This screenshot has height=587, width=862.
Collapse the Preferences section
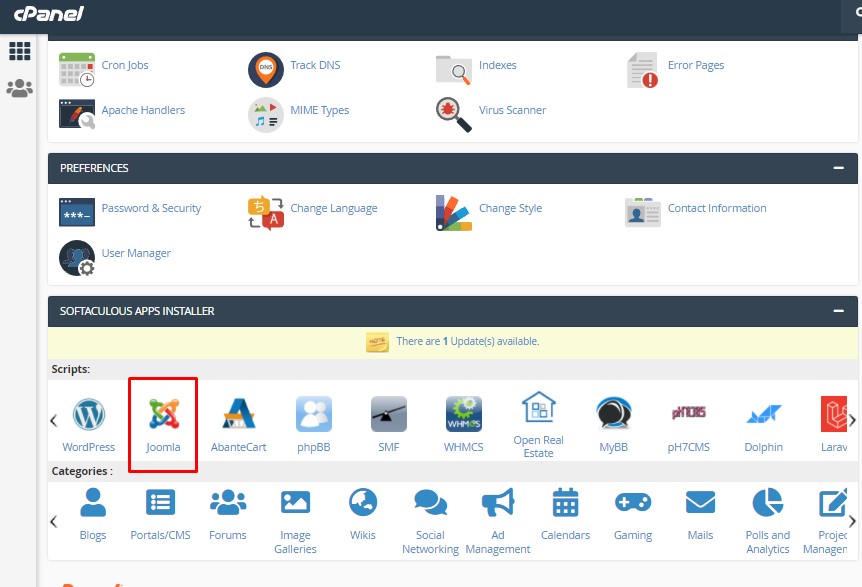click(x=838, y=168)
